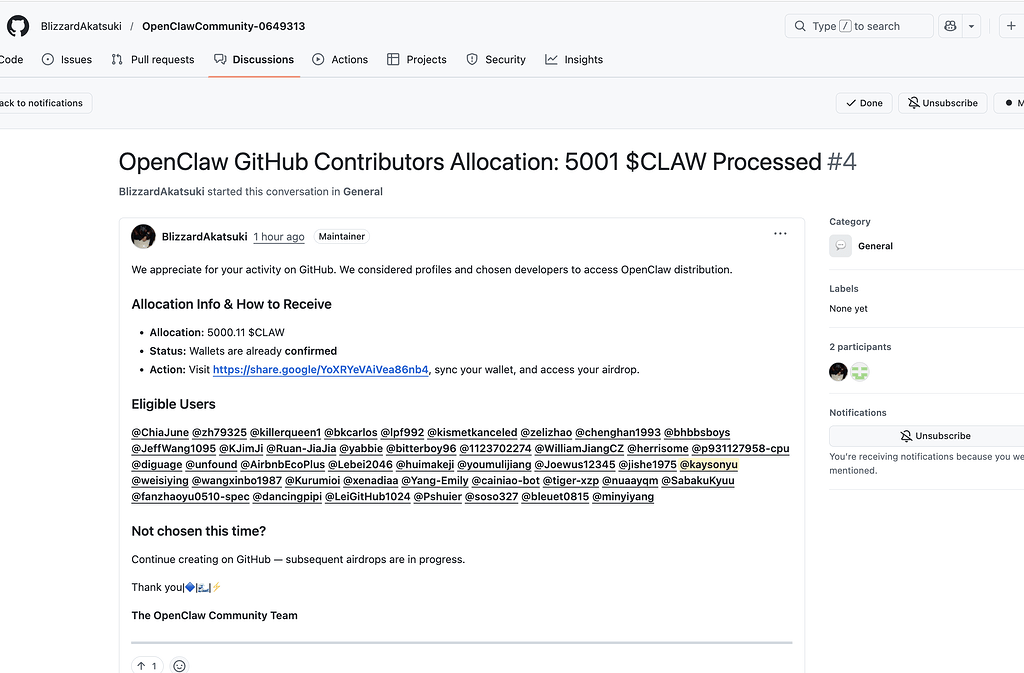Open @WilliamJiangCZ user mention
The image size is (1024, 673).
coord(579,448)
